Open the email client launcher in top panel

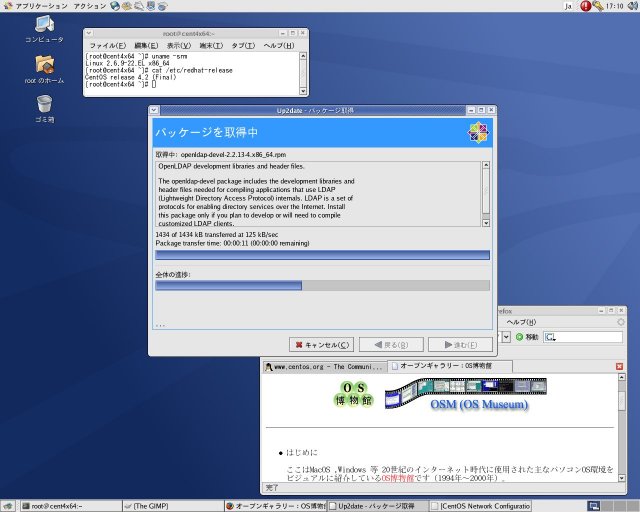click(x=127, y=6)
